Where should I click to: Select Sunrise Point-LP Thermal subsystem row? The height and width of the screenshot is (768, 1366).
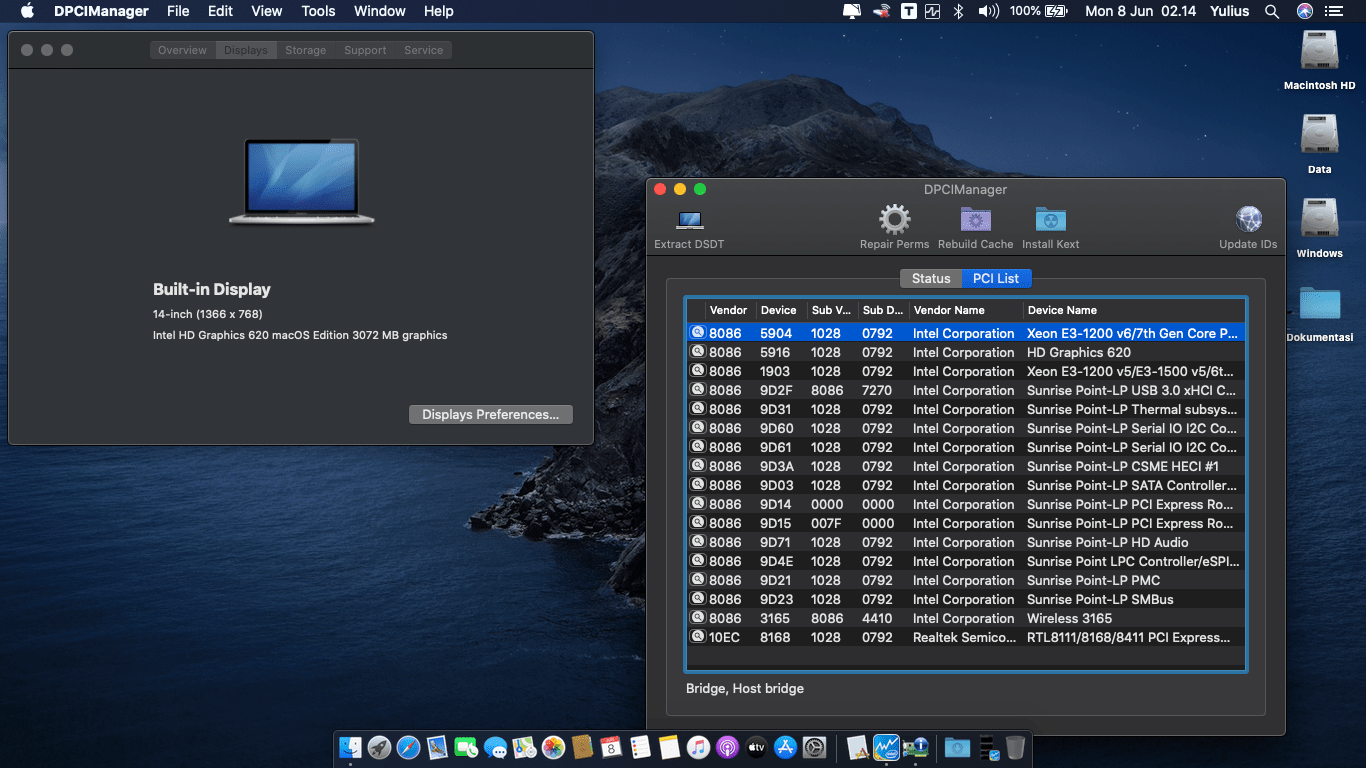click(x=966, y=409)
